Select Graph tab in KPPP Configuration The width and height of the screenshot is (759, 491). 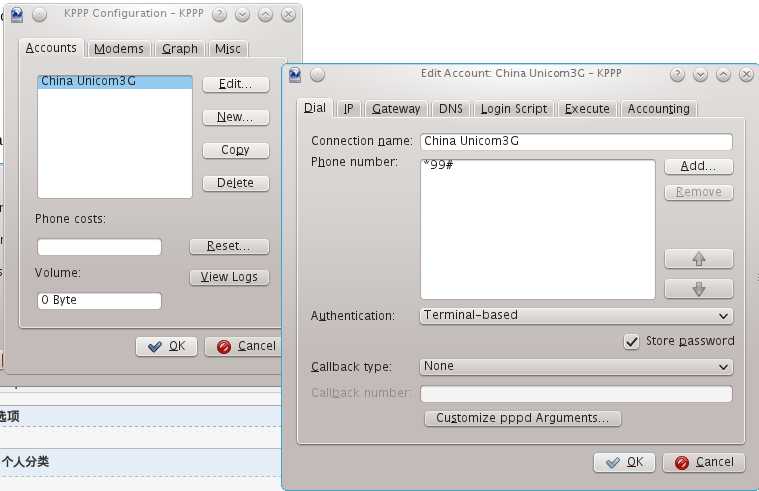pyautogui.click(x=180, y=49)
